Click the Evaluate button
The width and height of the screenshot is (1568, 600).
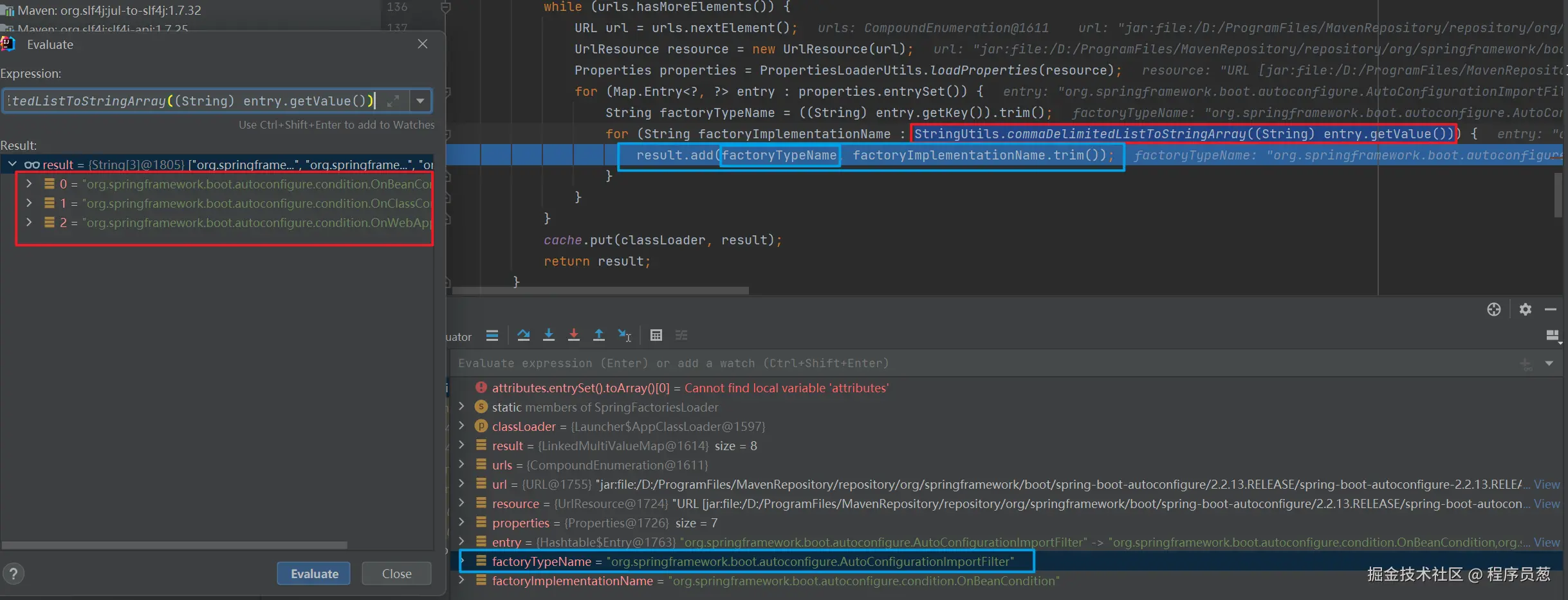tap(314, 574)
